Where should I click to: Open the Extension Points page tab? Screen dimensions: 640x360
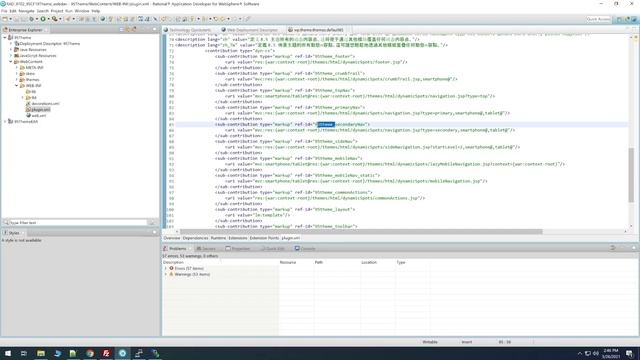pyautogui.click(x=264, y=238)
